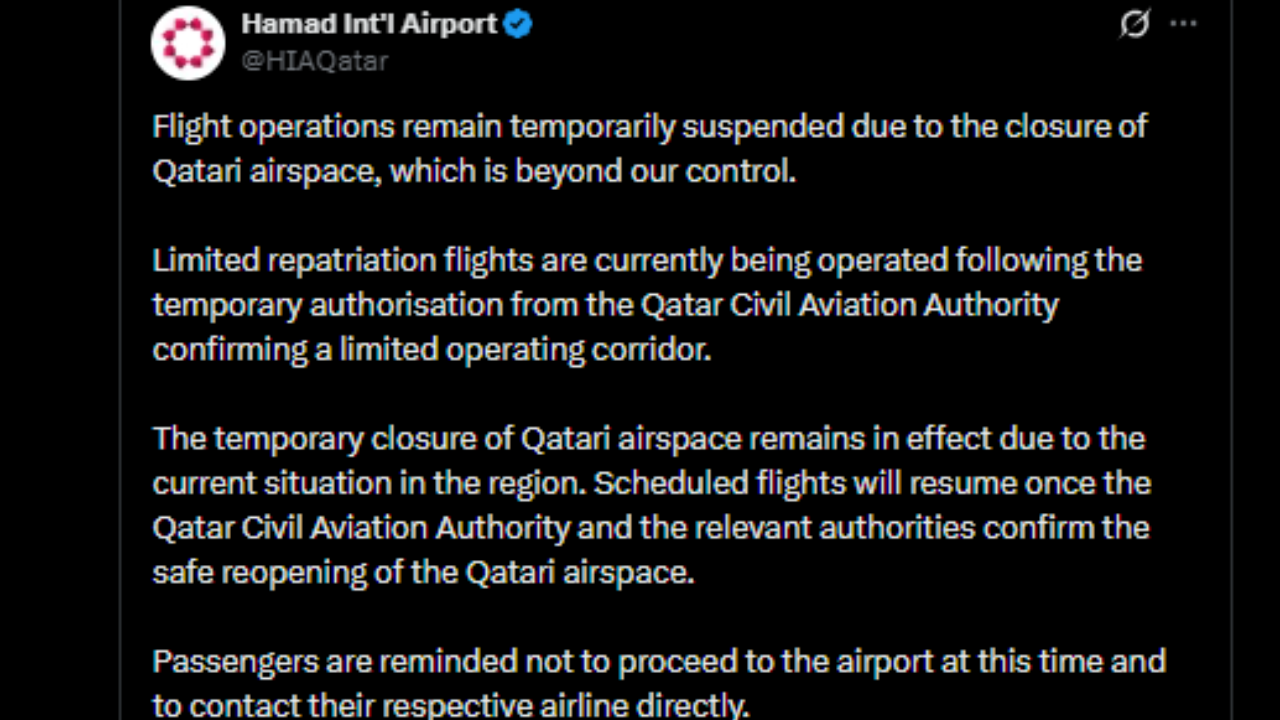Click the dark background beside the post
Image resolution: width=1280 pixels, height=720 pixels.
point(60,360)
